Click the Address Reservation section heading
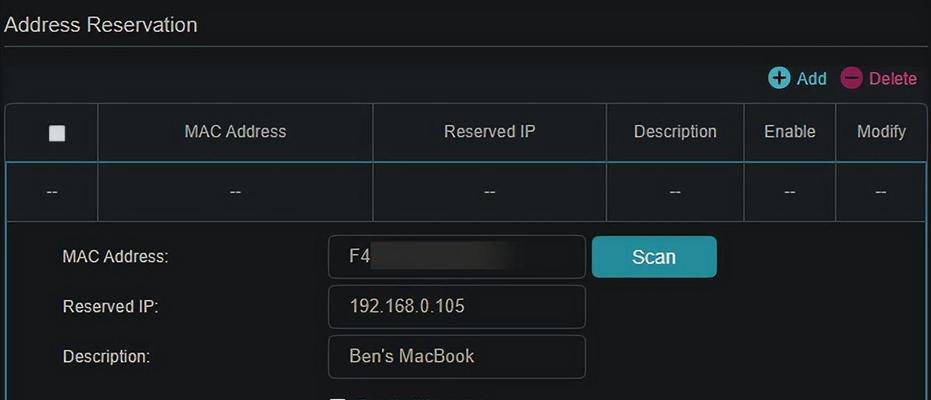The image size is (931, 400). (100, 25)
